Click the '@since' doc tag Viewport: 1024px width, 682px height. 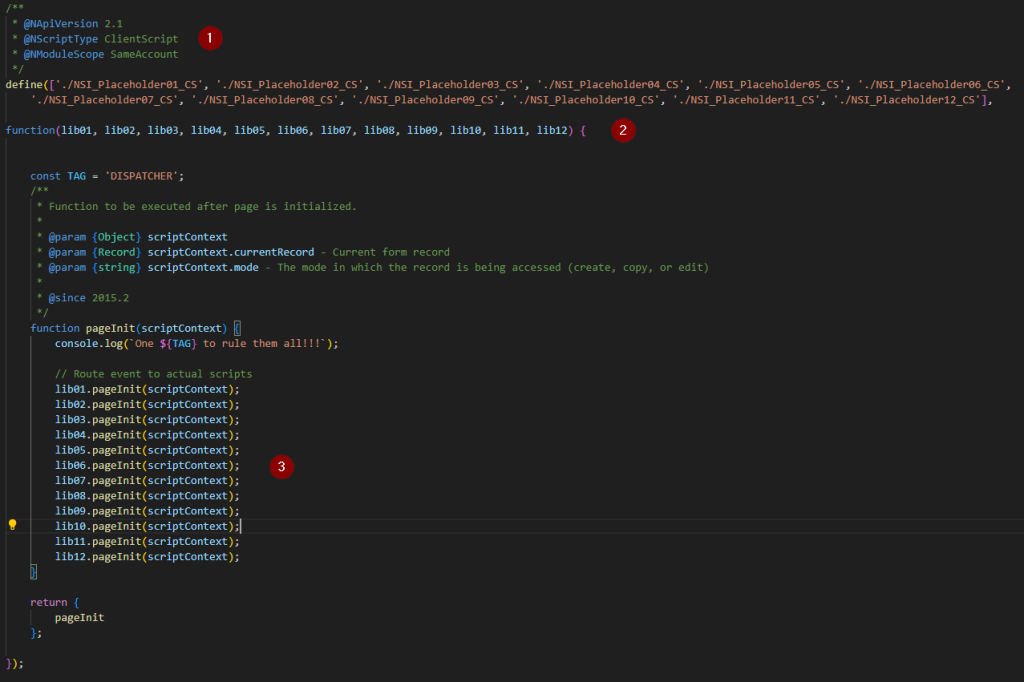click(x=67, y=298)
